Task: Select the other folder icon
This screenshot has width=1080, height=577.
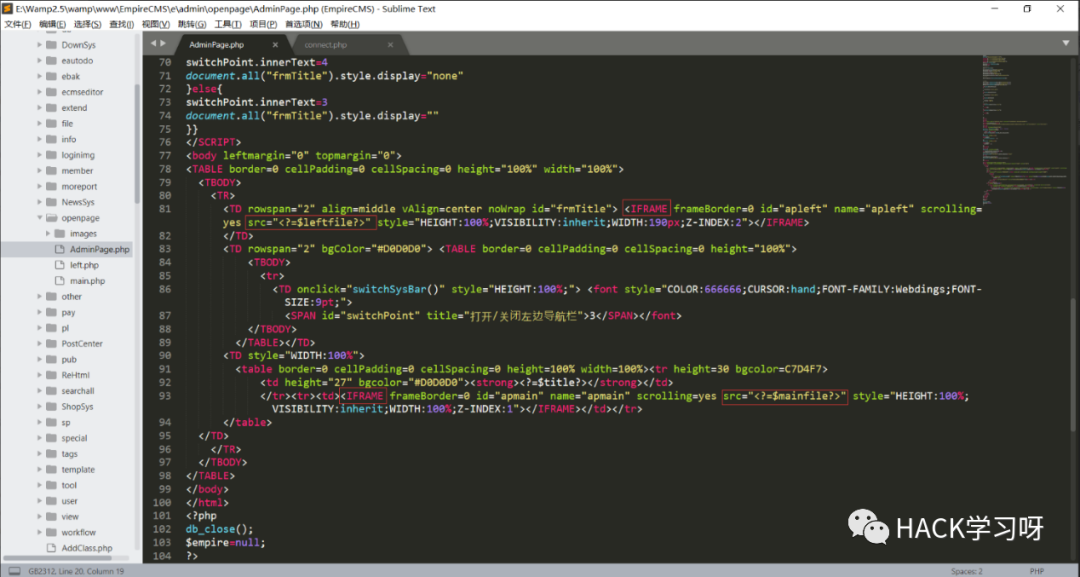Action: click(51, 297)
